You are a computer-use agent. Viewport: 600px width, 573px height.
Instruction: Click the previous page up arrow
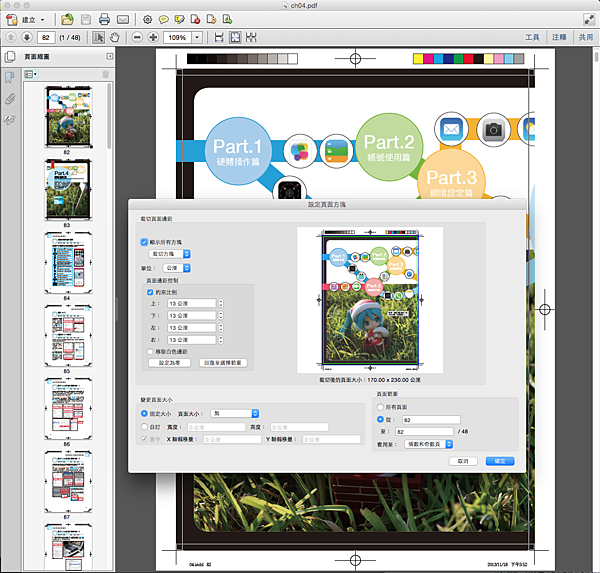point(10,37)
